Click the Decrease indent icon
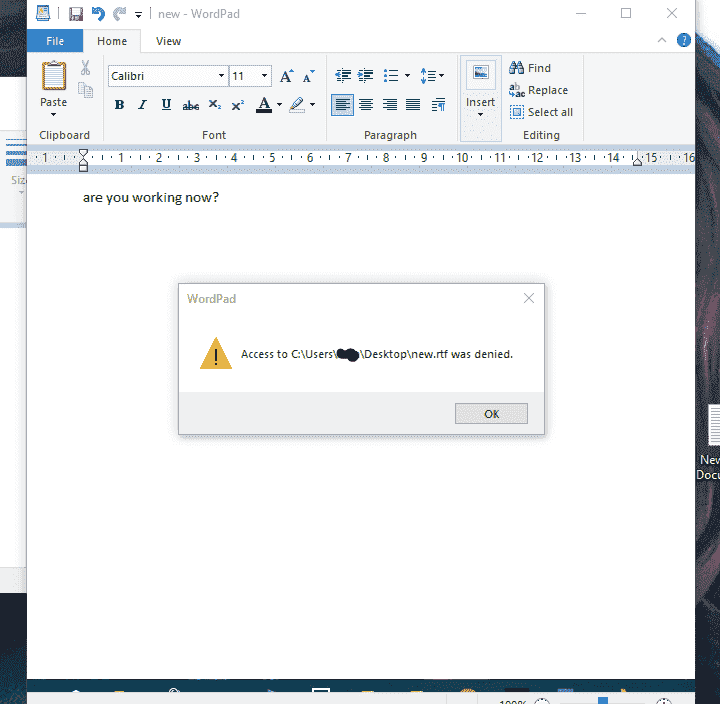720x704 pixels. (x=343, y=75)
